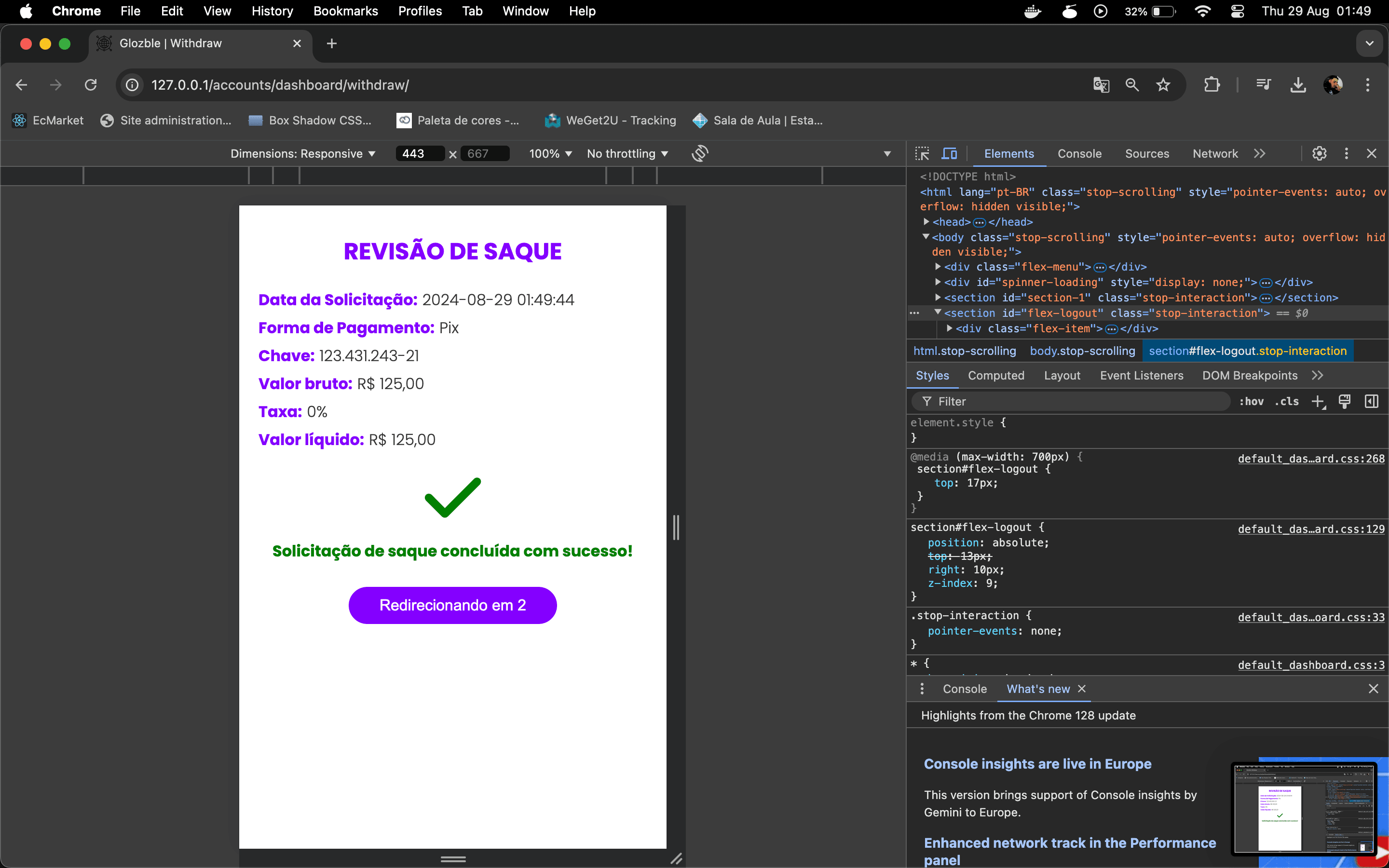This screenshot has width=1389, height=868.
Task: Reload the page
Action: 91,85
